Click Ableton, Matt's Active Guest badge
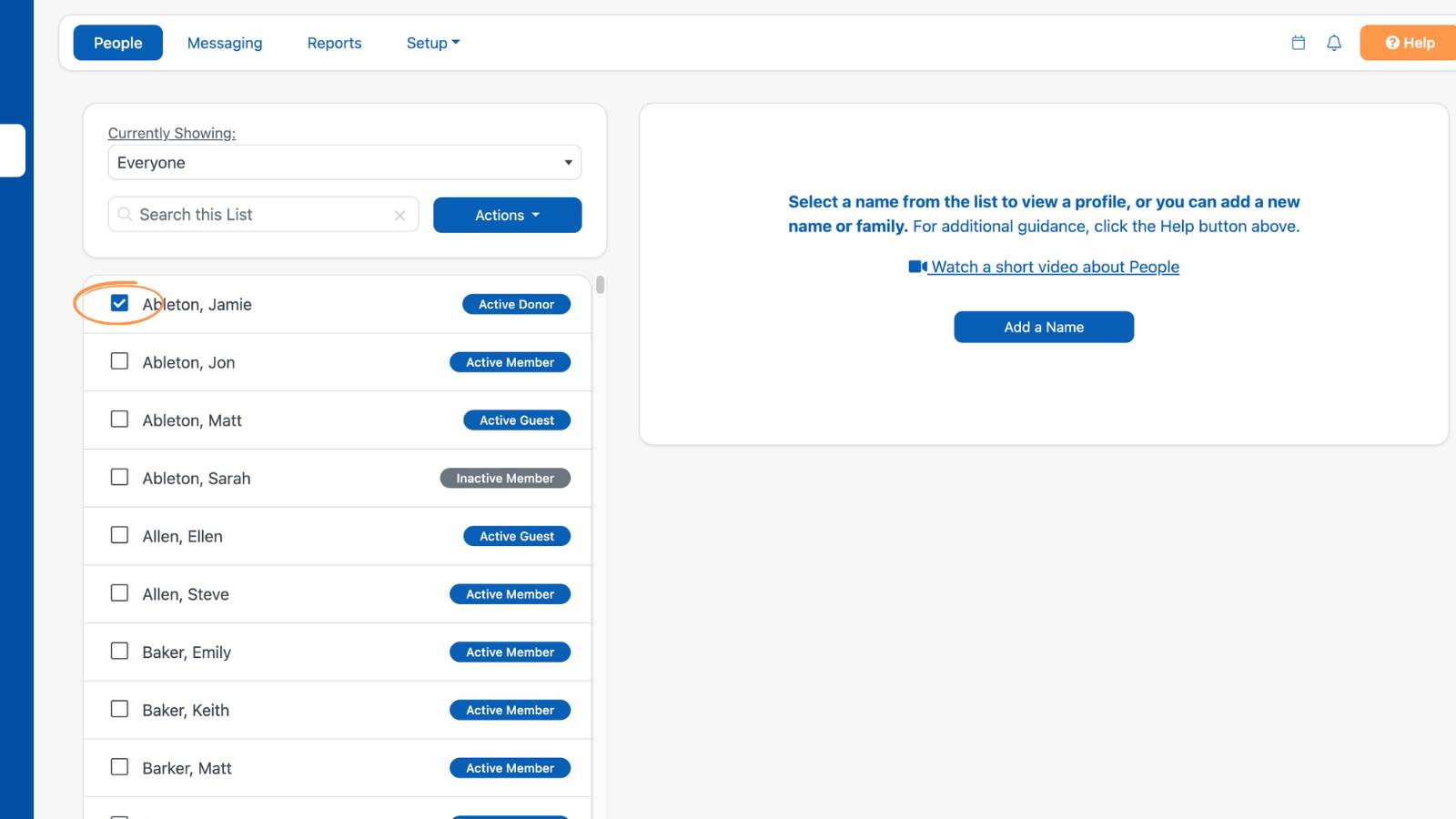The width and height of the screenshot is (1456, 819). click(517, 420)
